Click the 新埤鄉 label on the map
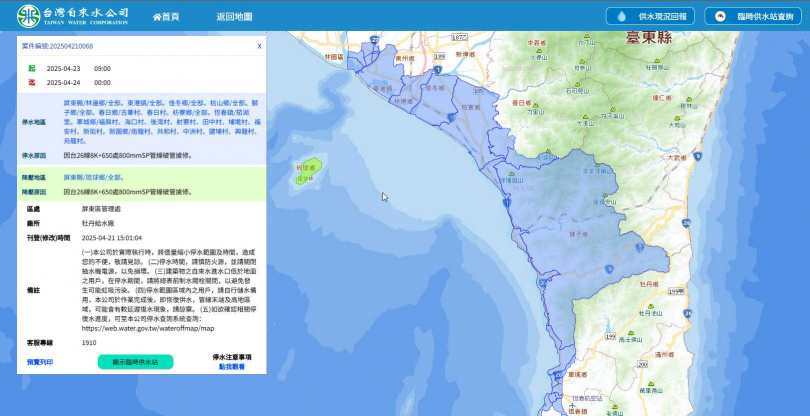 [465, 53]
